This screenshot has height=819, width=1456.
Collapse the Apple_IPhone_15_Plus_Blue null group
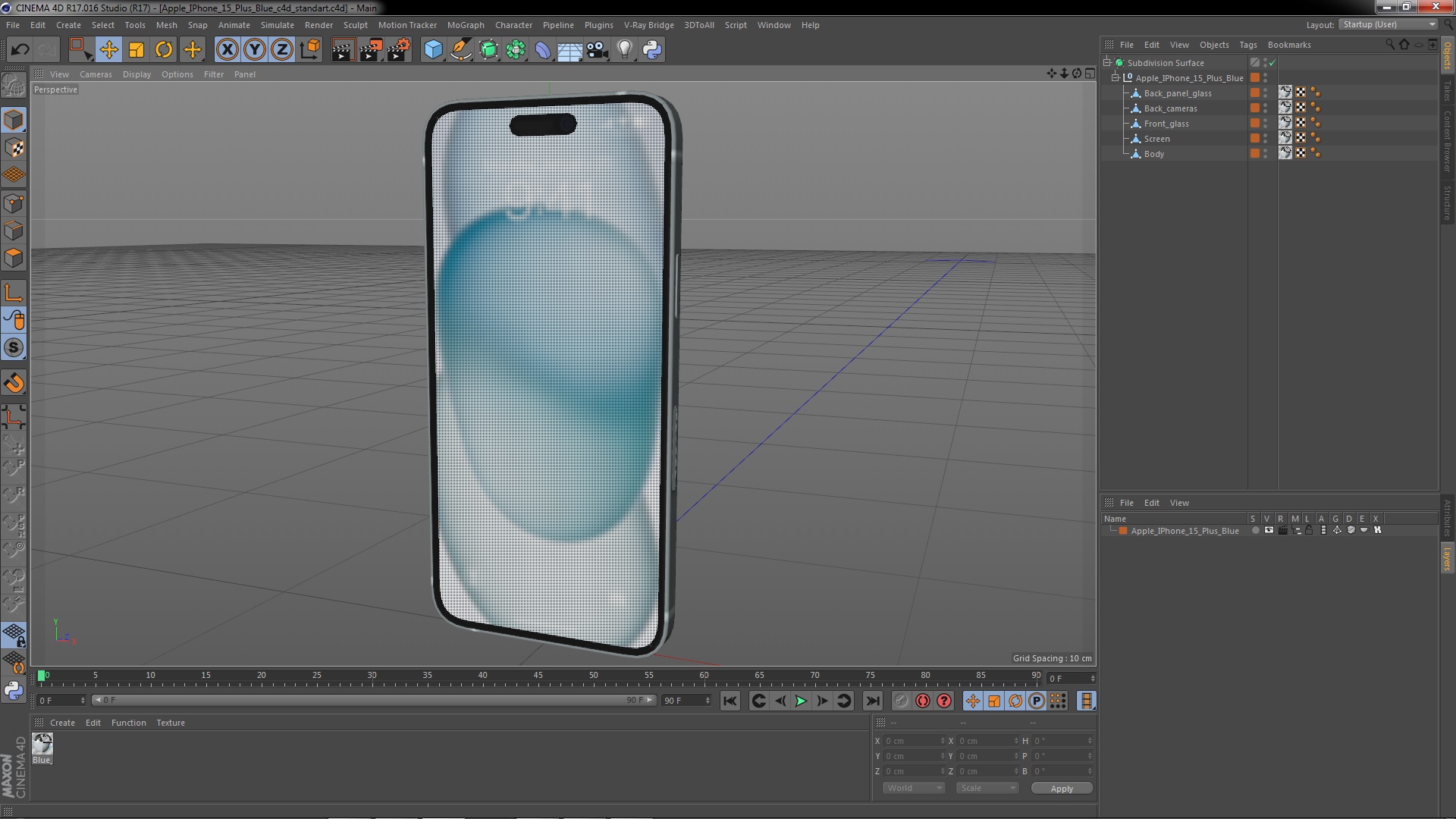click(x=1116, y=78)
